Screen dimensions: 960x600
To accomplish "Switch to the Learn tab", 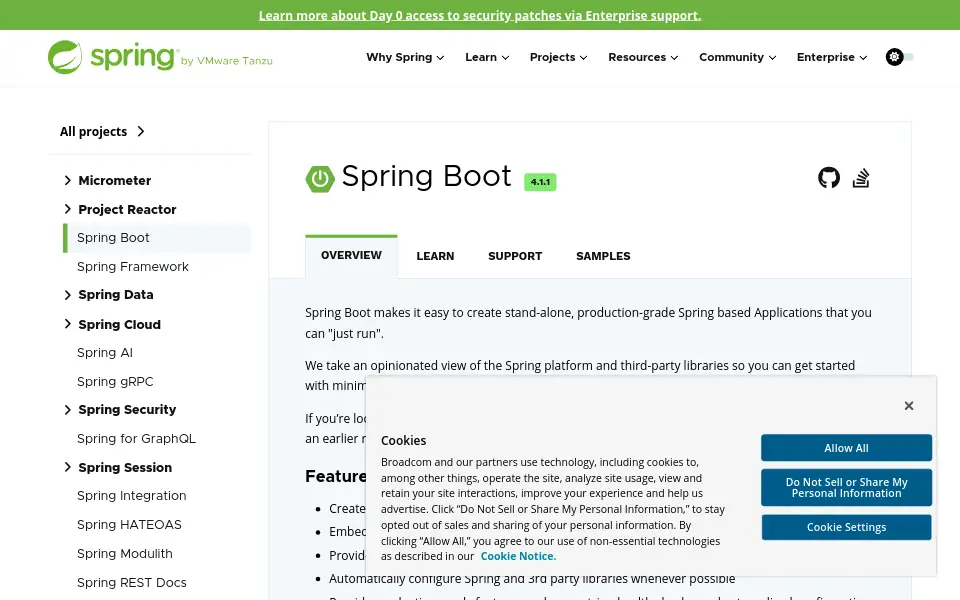I will click(x=435, y=256).
